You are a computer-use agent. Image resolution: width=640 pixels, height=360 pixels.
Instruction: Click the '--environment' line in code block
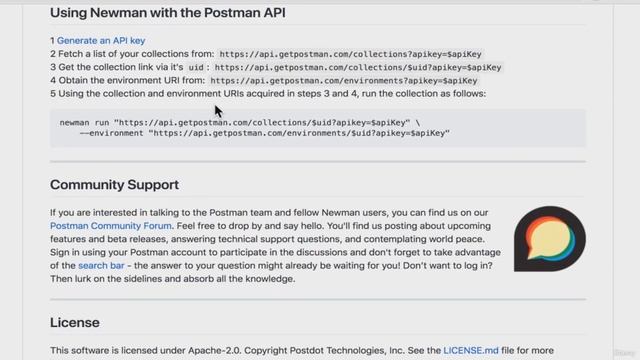[264, 133]
